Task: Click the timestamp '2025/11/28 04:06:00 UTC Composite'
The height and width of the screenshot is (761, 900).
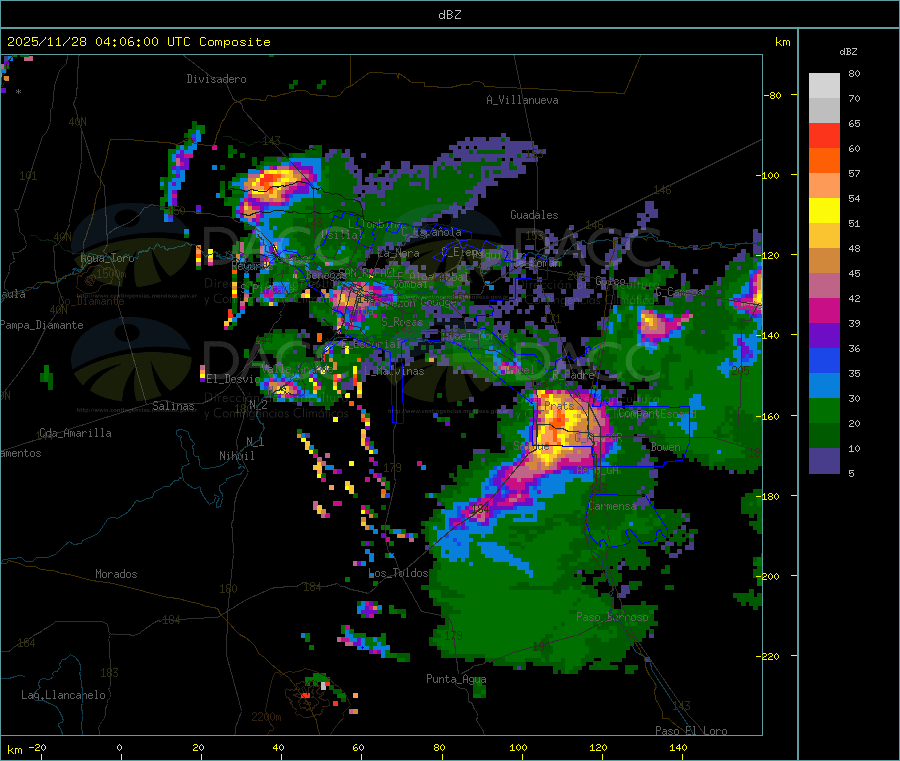Action: [x=138, y=42]
